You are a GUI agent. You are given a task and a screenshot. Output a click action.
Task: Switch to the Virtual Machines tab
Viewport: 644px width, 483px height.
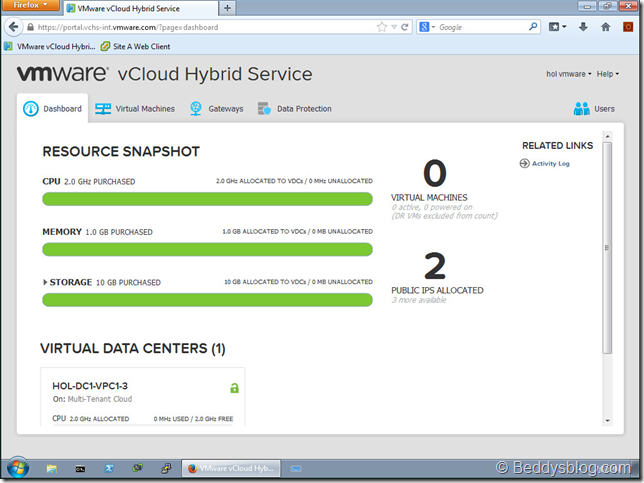(x=135, y=109)
